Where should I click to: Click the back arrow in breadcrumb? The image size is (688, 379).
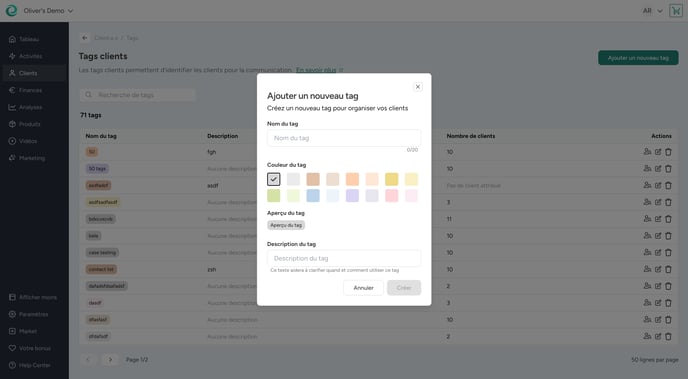(x=85, y=38)
